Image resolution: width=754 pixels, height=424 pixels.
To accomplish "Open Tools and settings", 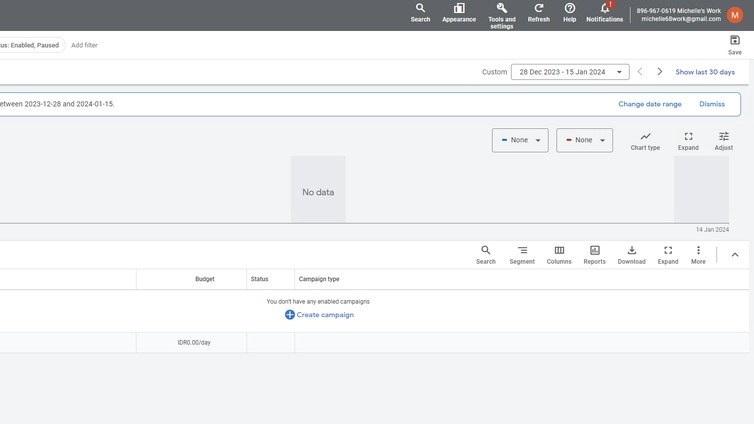I will click(502, 15).
